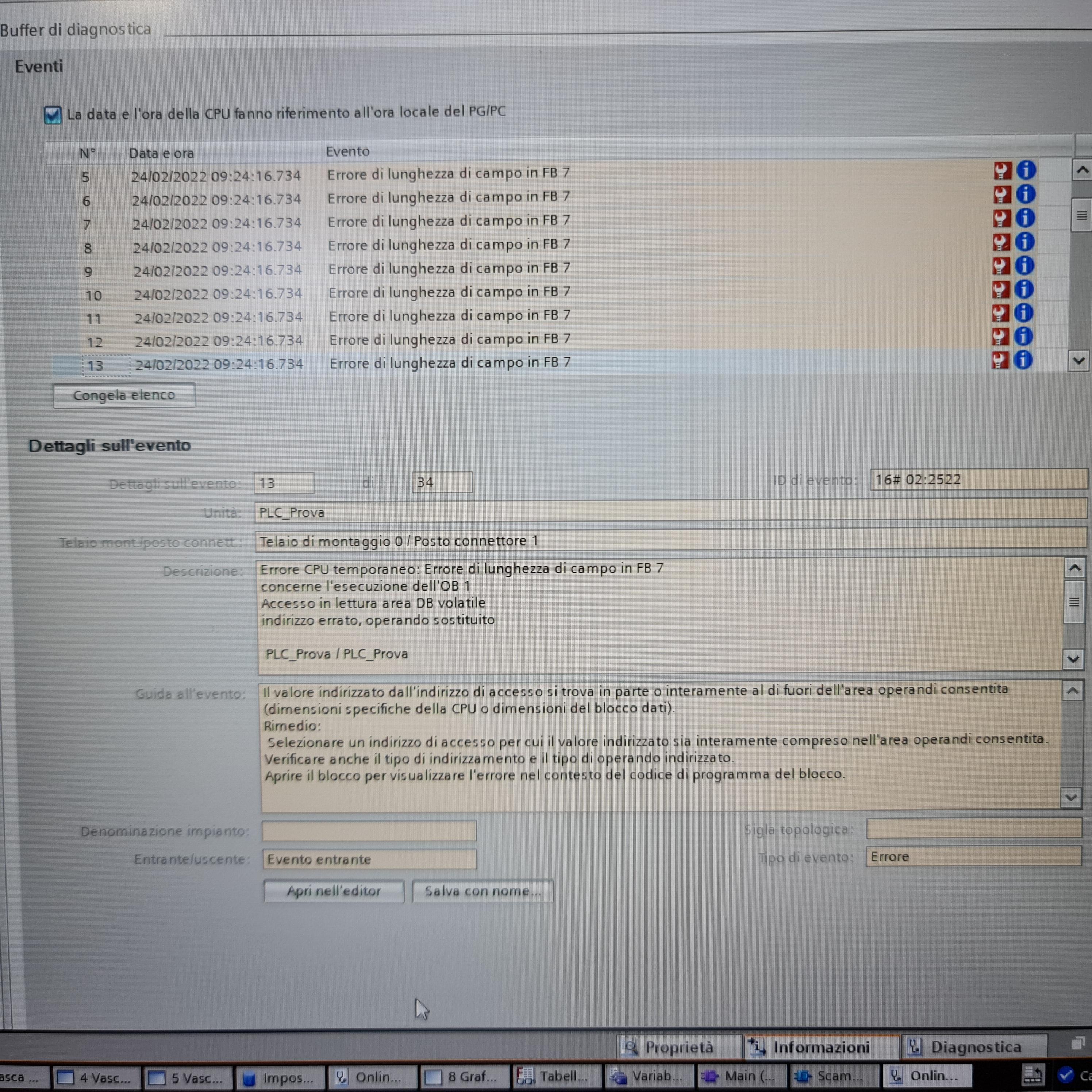This screenshot has height=1092, width=1092.
Task: Click the total events field showing 34
Action: pos(442,482)
